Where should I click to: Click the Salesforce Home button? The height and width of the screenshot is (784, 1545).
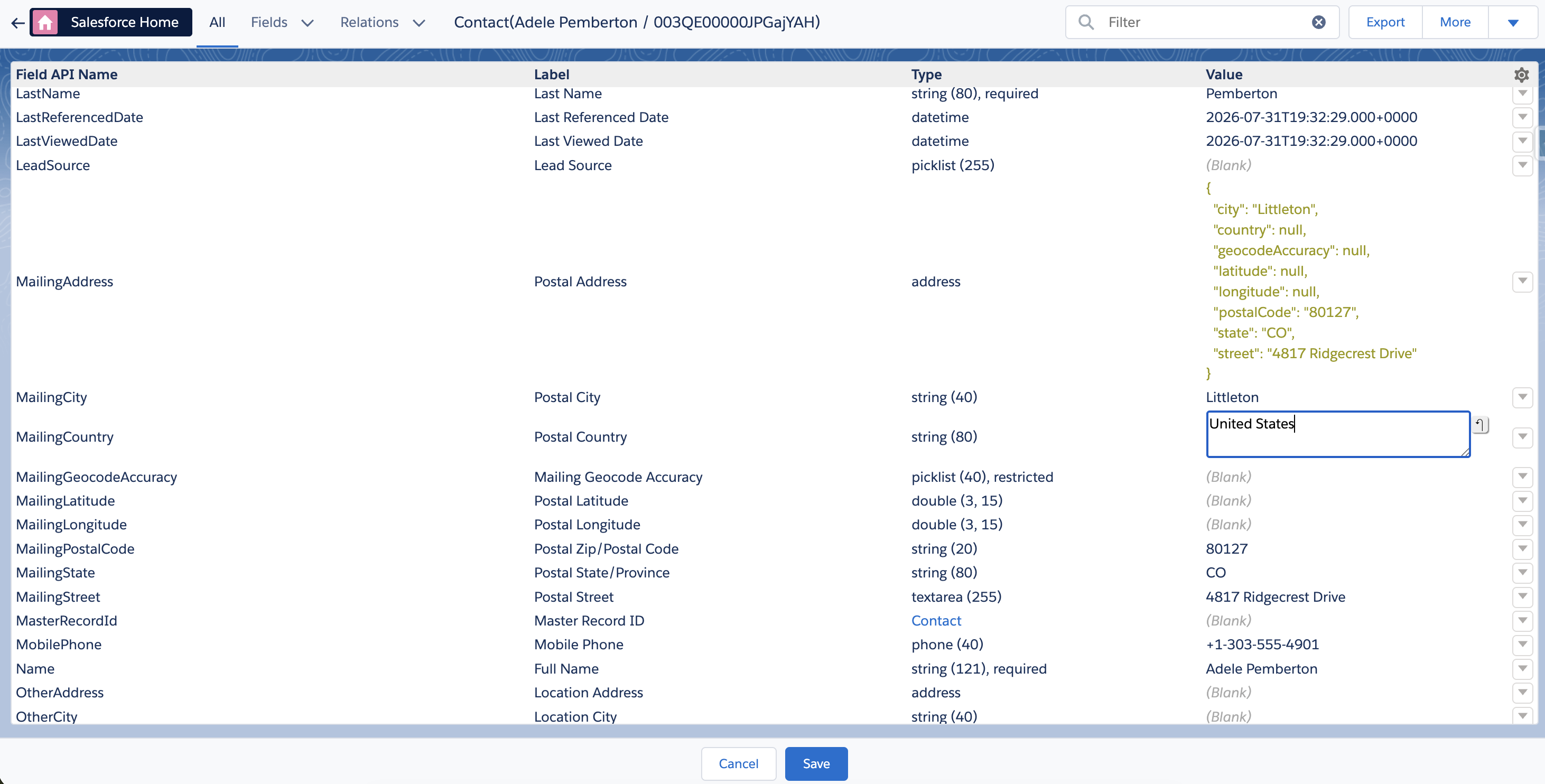pyautogui.click(x=111, y=22)
